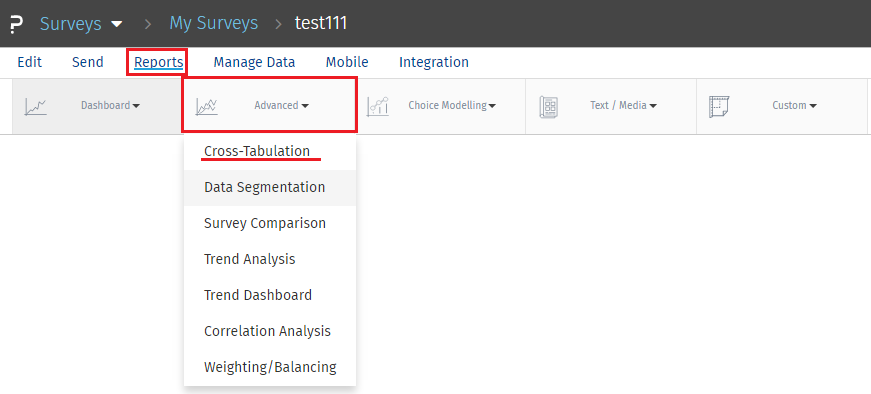Select Survey Comparison menu entry
Image resolution: width=871 pixels, height=394 pixels.
point(270,223)
